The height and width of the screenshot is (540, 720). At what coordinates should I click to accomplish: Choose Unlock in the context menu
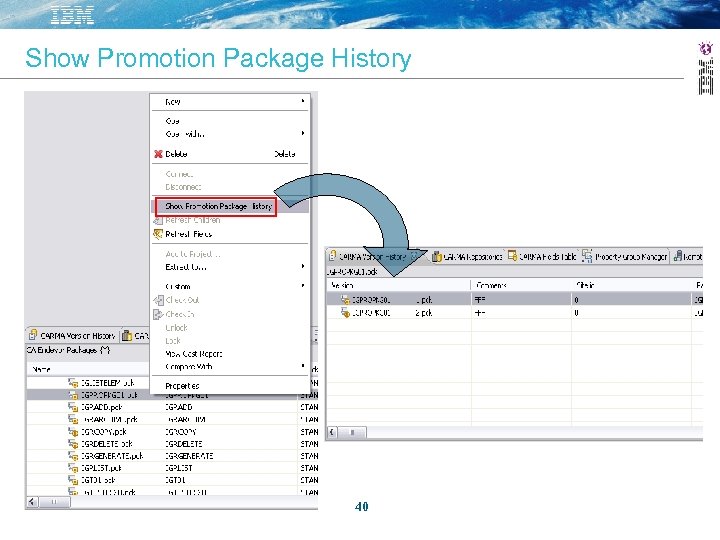click(x=176, y=328)
